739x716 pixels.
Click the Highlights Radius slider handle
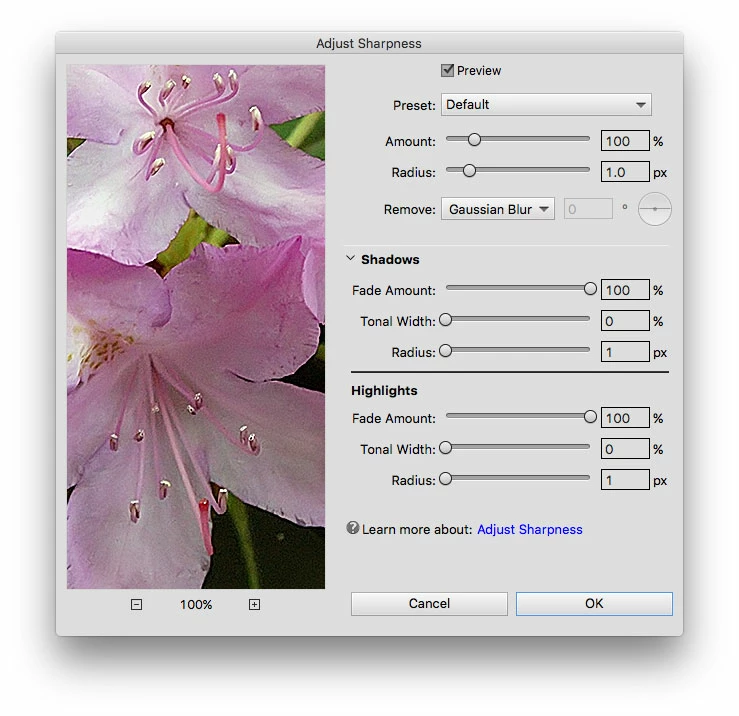point(445,479)
